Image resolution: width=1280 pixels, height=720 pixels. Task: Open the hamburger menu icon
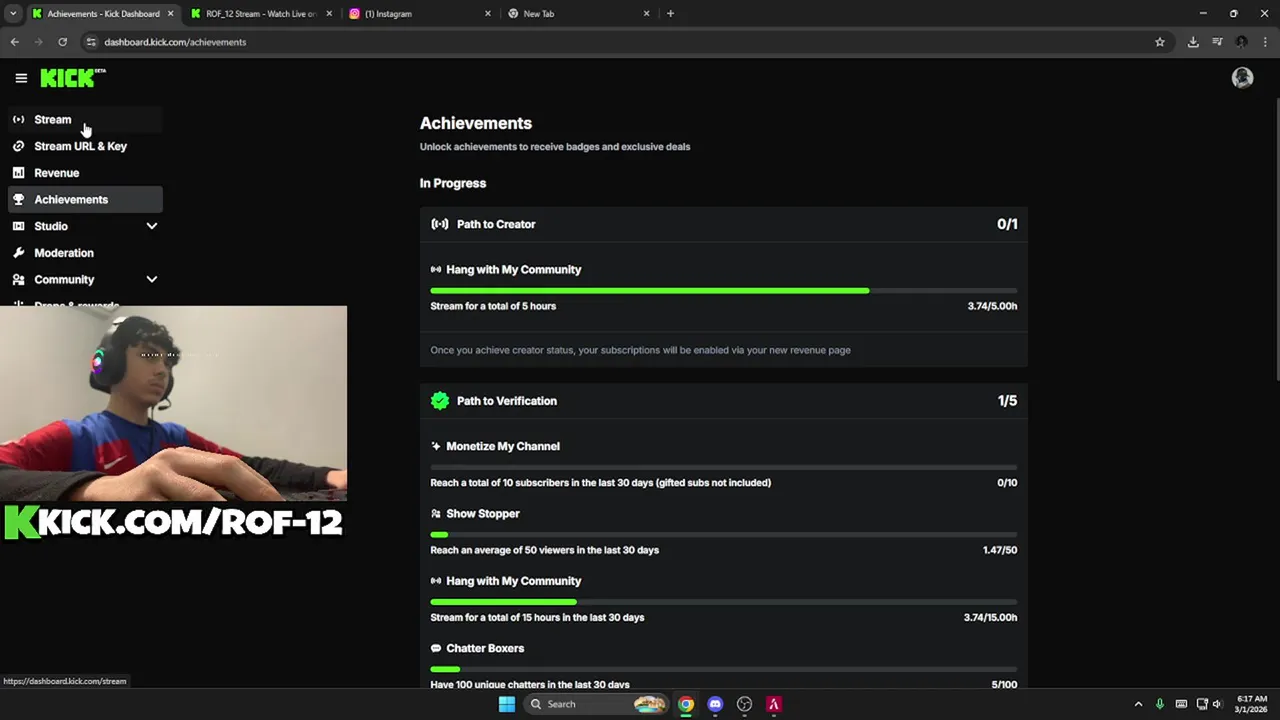coord(21,78)
